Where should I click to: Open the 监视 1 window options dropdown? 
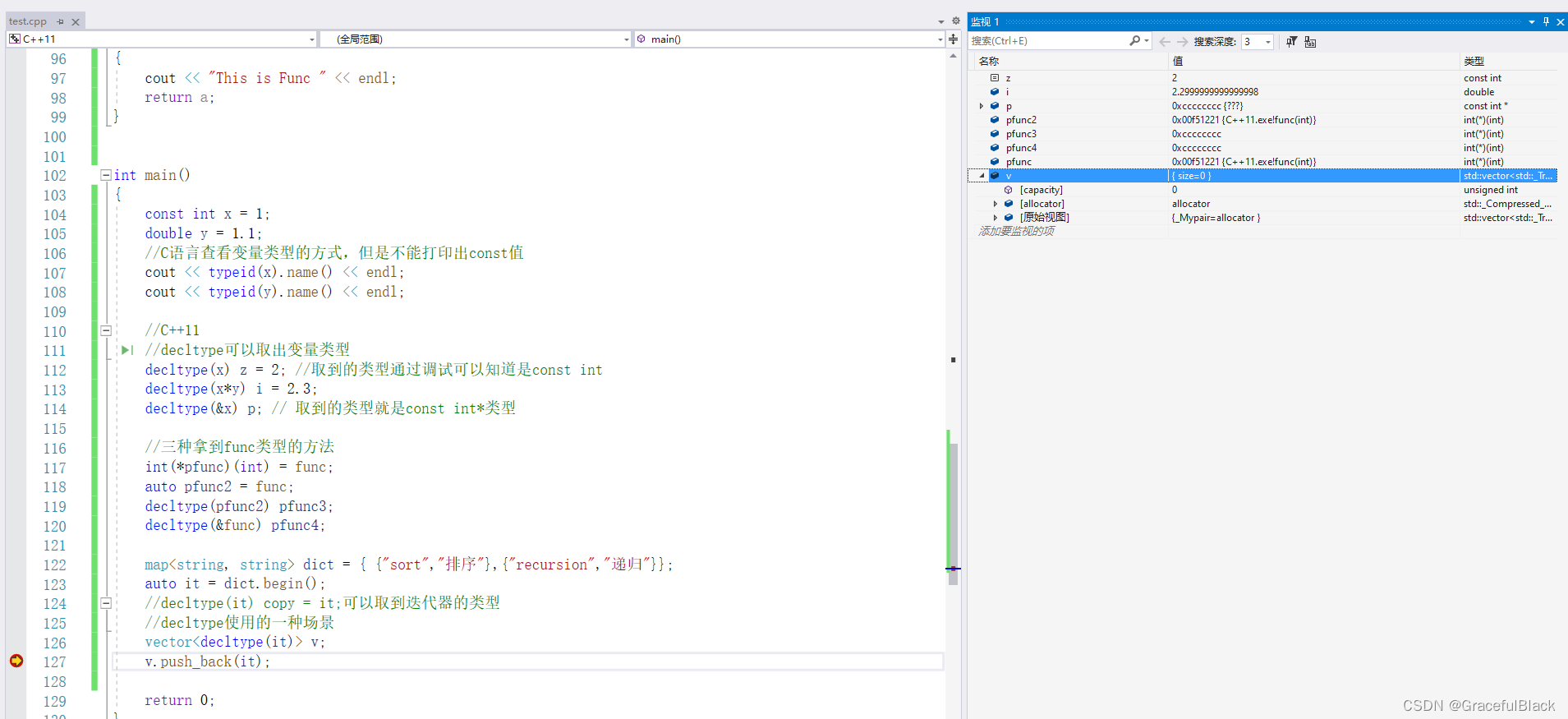[x=1532, y=21]
